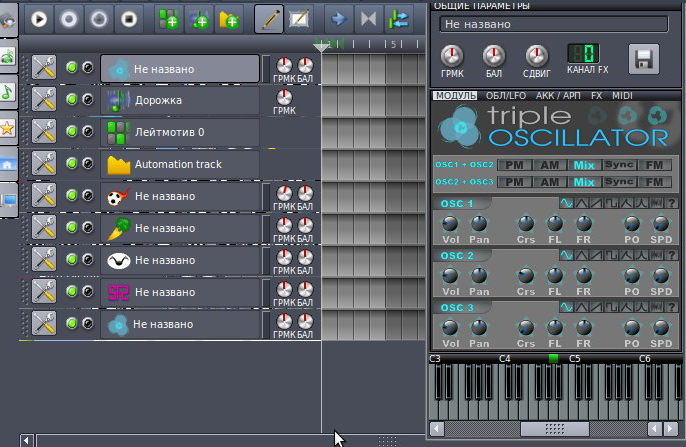Select the Лейтмотив 0 track button

(180, 132)
